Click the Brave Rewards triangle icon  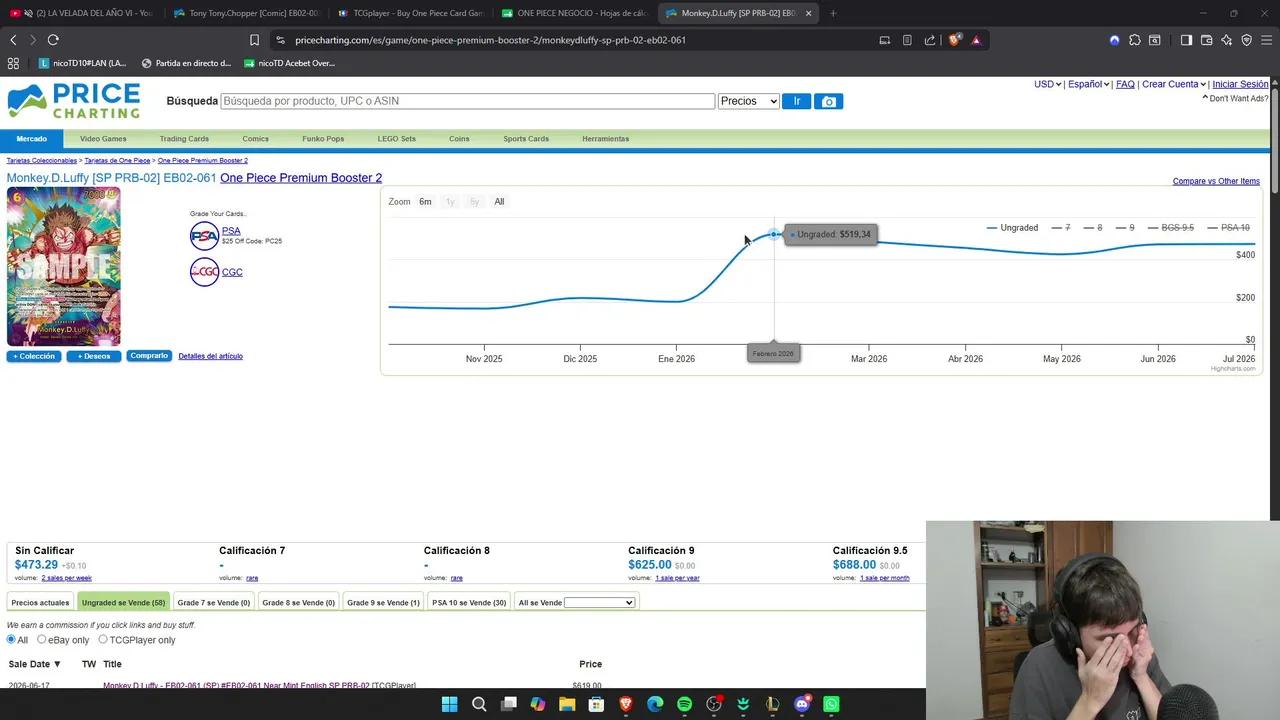(976, 40)
